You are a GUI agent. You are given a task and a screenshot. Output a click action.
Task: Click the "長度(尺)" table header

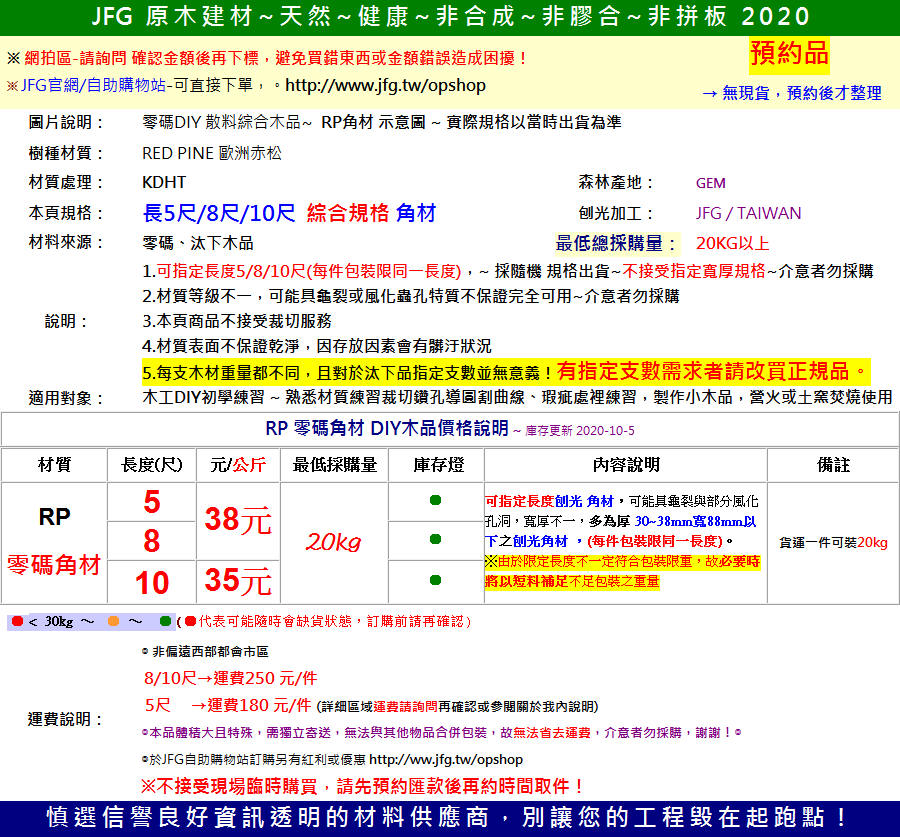pyautogui.click(x=152, y=465)
